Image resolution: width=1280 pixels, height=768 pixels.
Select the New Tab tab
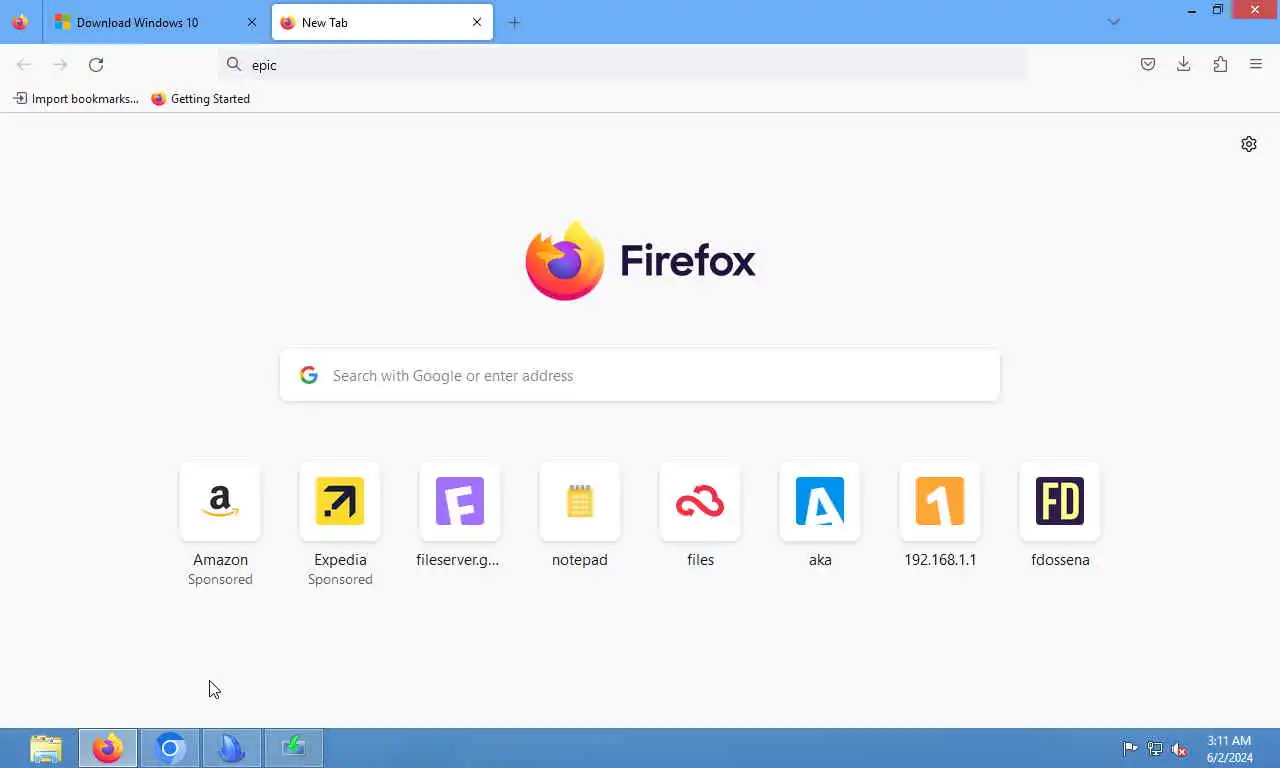tap(382, 22)
